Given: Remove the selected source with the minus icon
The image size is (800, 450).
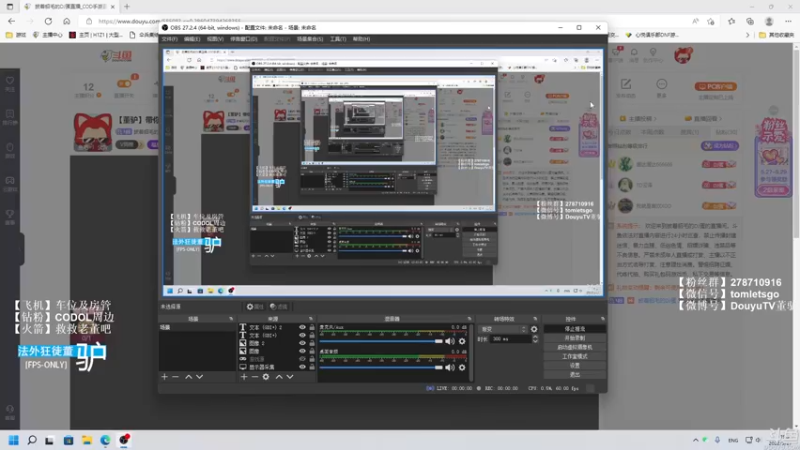Looking at the screenshot, I should (255, 377).
